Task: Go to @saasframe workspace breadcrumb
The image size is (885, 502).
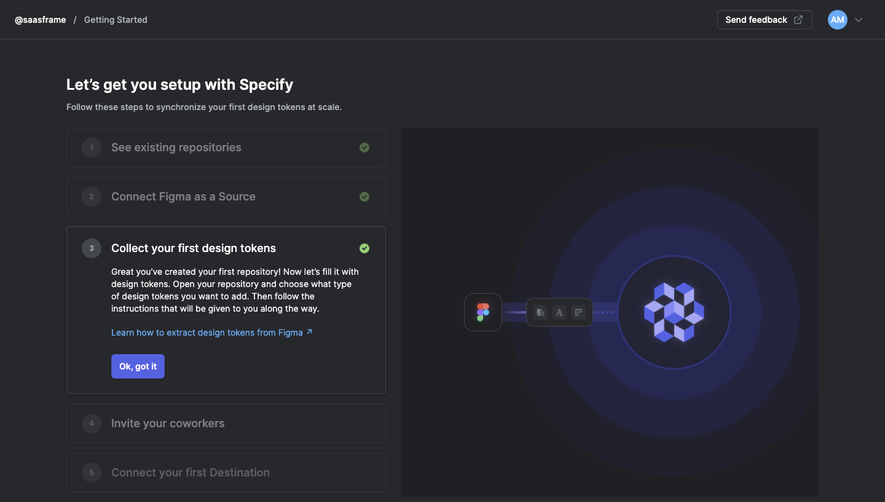Action: 40,20
